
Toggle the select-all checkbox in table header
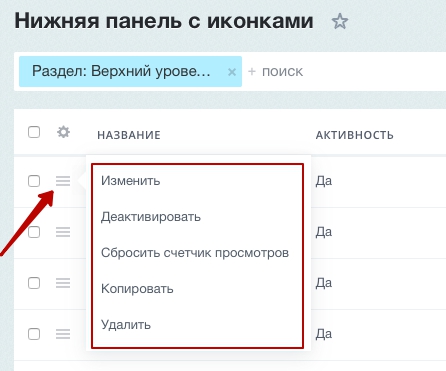coord(34,132)
